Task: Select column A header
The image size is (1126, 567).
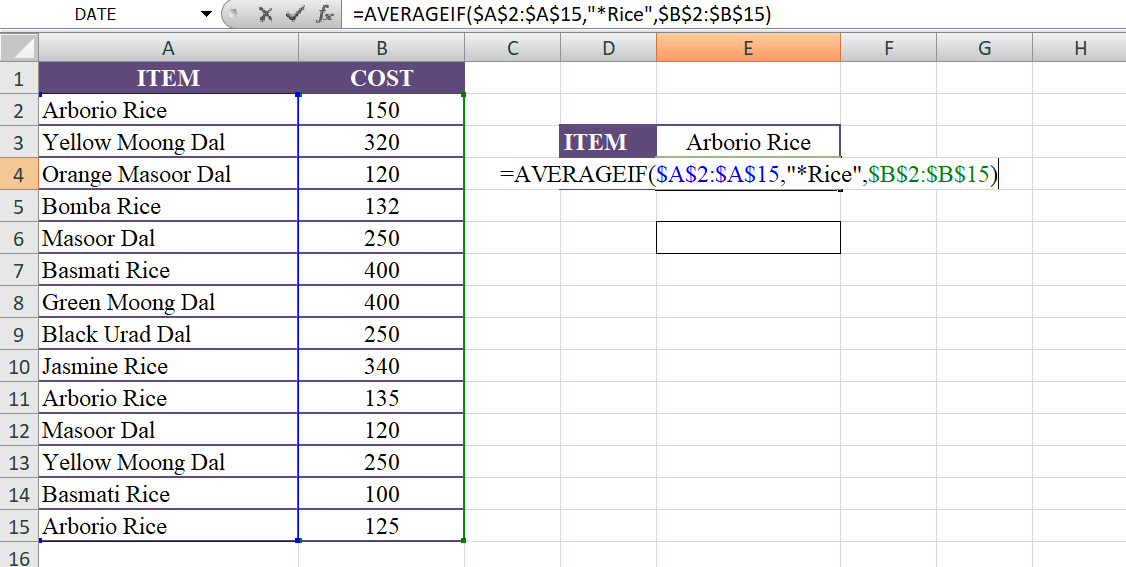Action: 168,47
